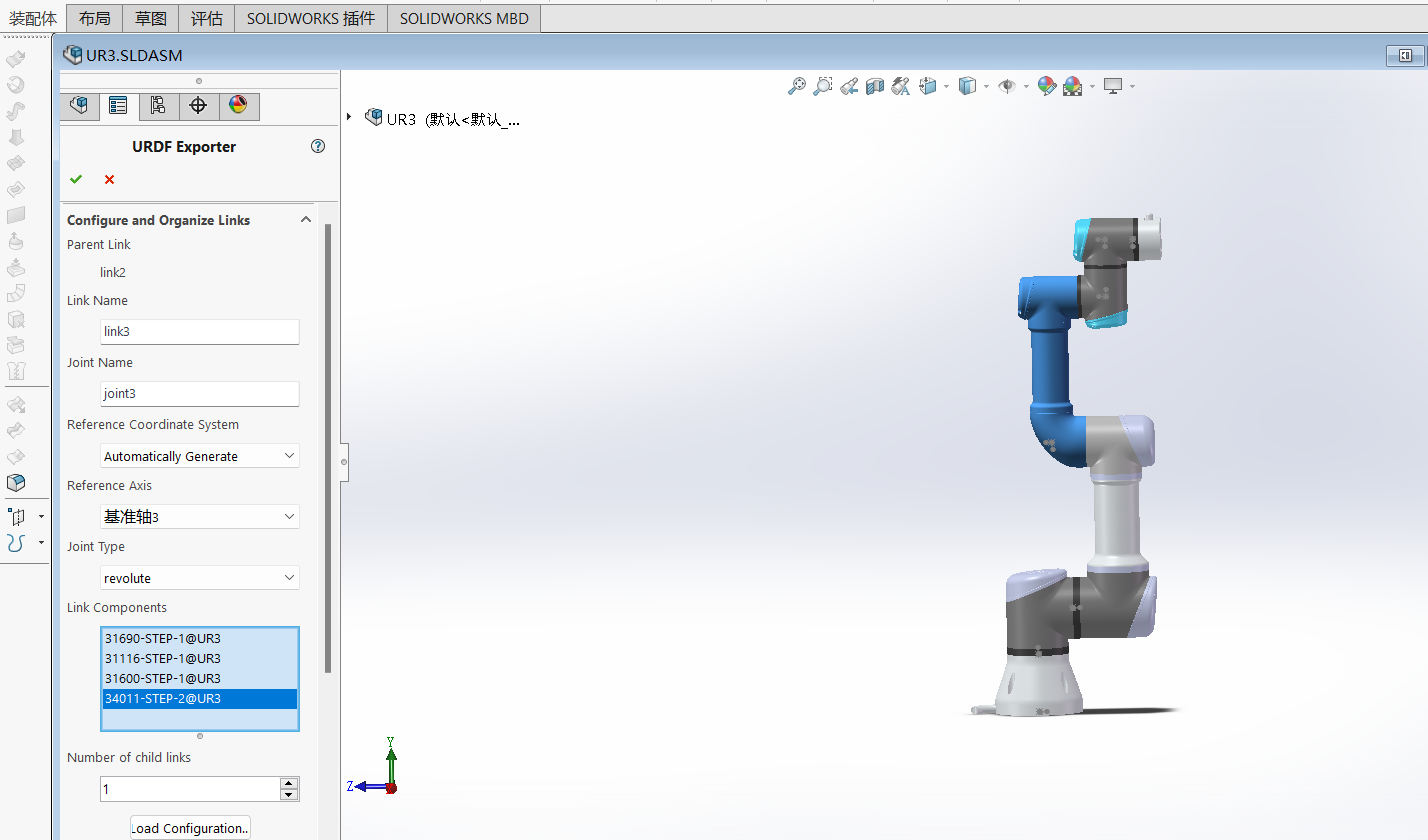Image resolution: width=1428 pixels, height=840 pixels.
Task: Select the FeatureManager design tree tab icon
Action: point(79,106)
